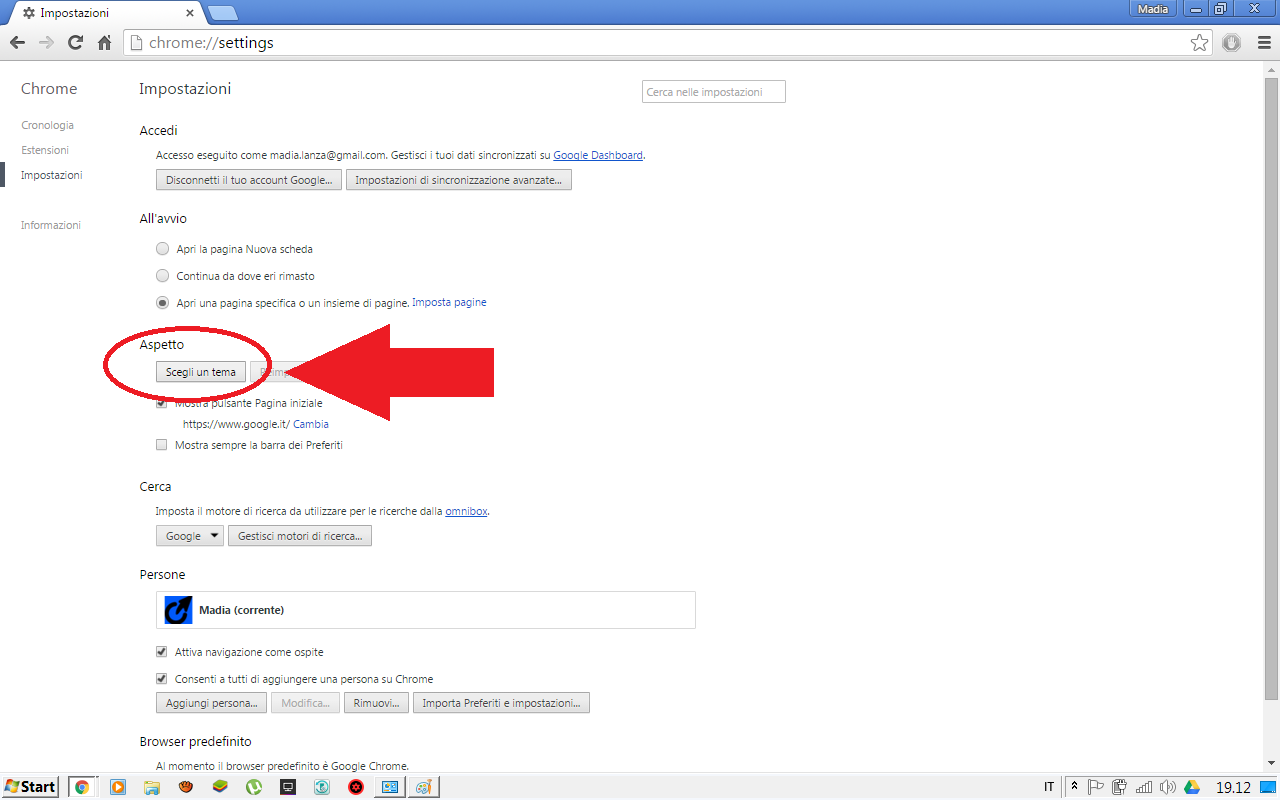
Task: Open Google Drive from the system tray
Action: click(1191, 787)
